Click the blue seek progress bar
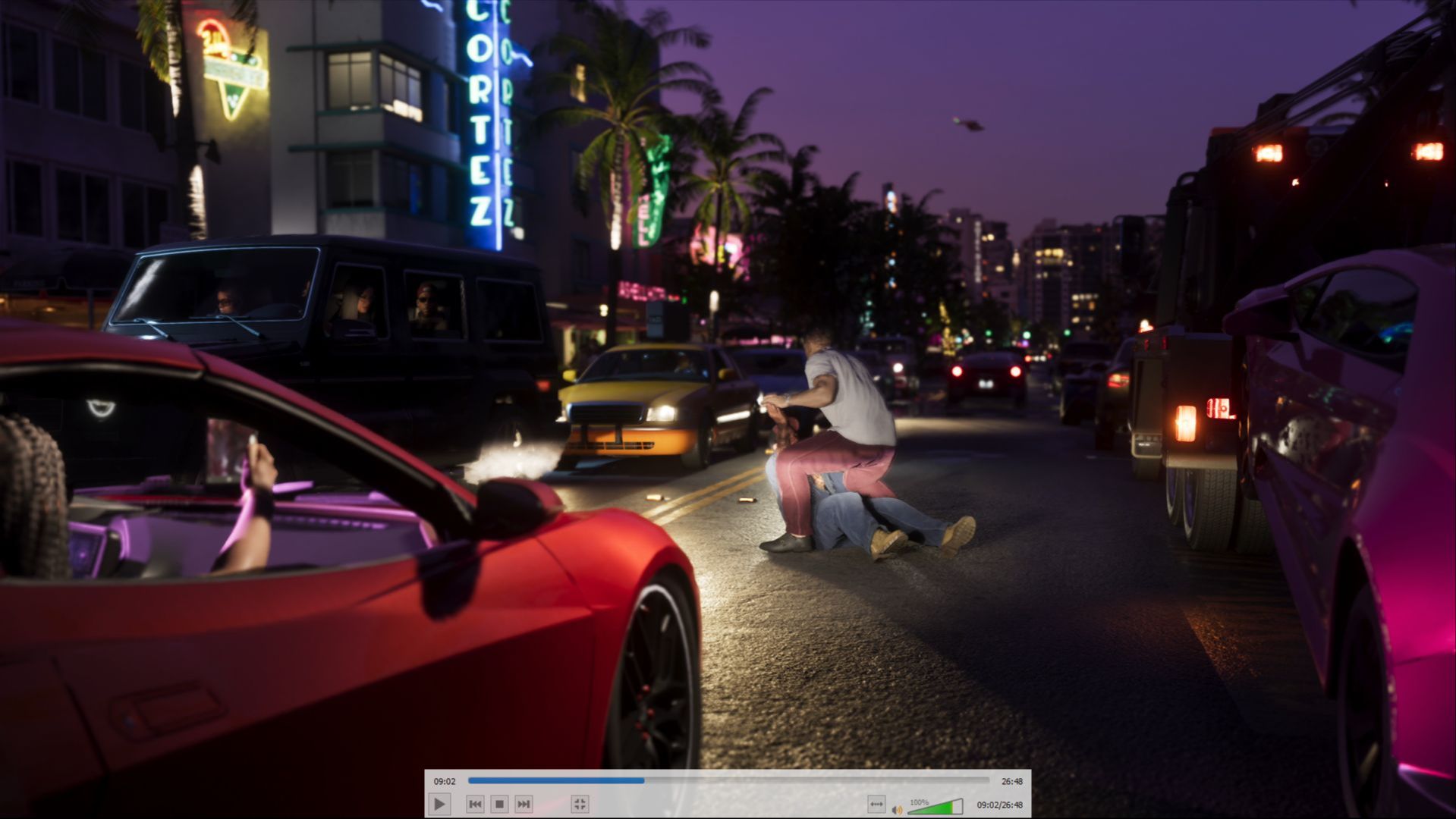This screenshot has height=819, width=1456. [x=728, y=780]
